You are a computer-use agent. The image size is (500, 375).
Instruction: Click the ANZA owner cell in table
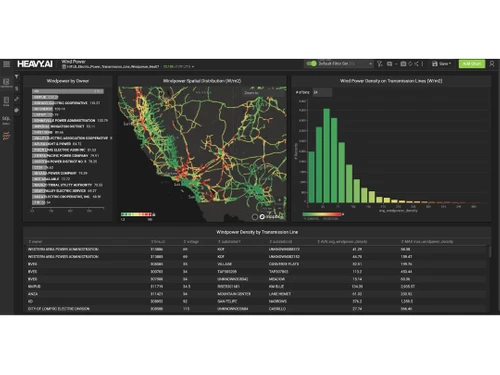coord(33,294)
